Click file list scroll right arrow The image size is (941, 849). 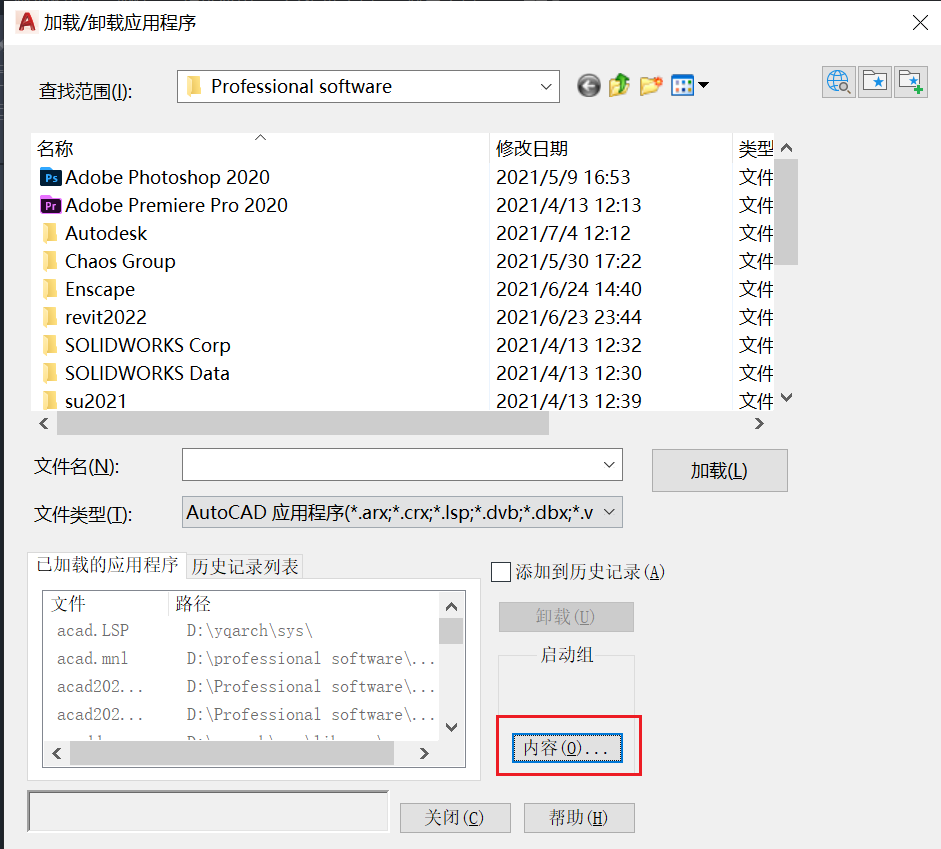[759, 424]
